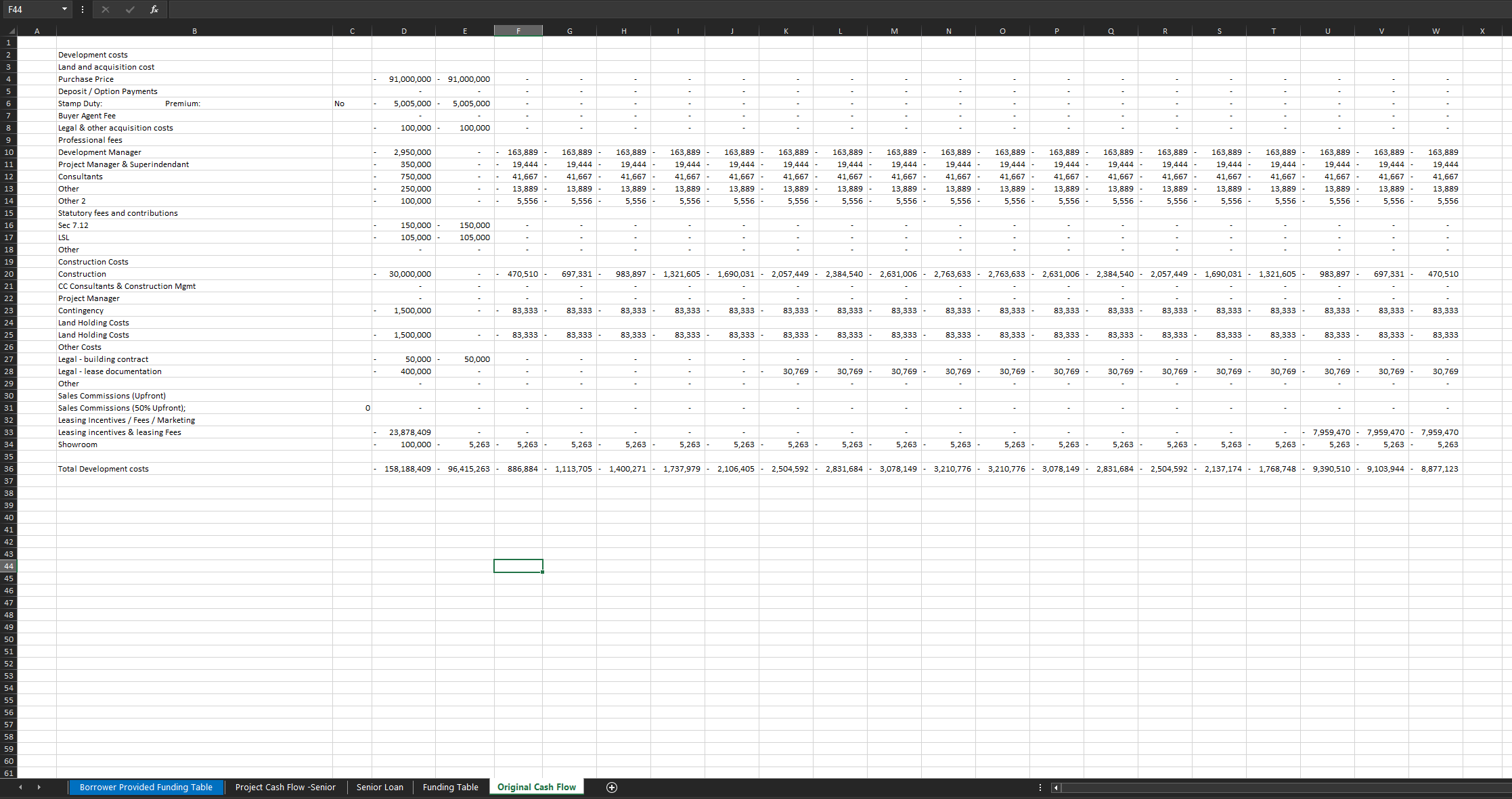
Task: Click the tab bar resize dots handle
Action: 1040,787
